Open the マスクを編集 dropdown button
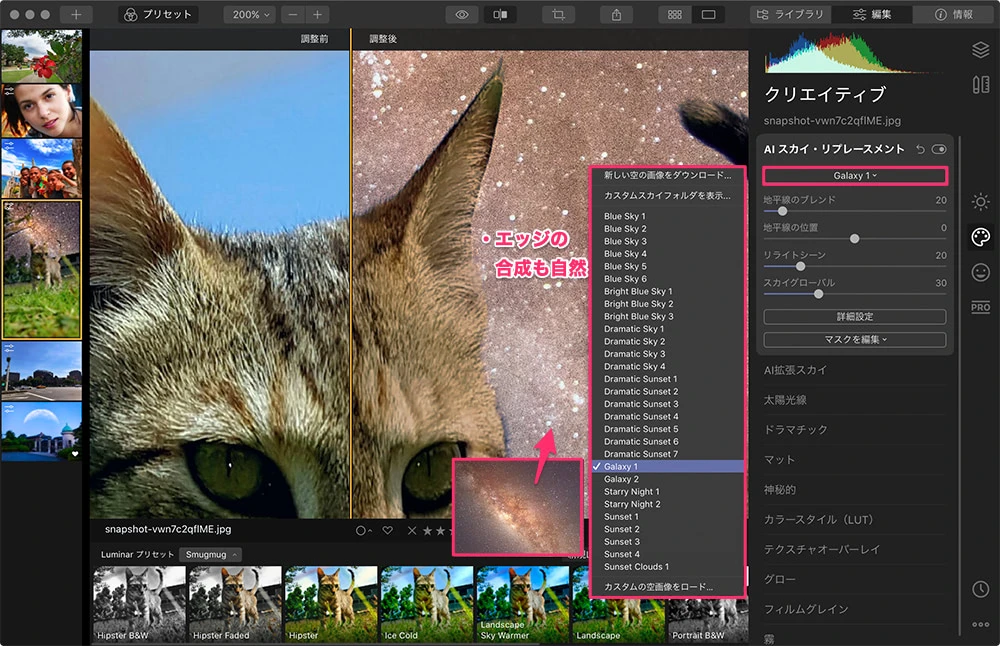1000x646 pixels. 855,339
